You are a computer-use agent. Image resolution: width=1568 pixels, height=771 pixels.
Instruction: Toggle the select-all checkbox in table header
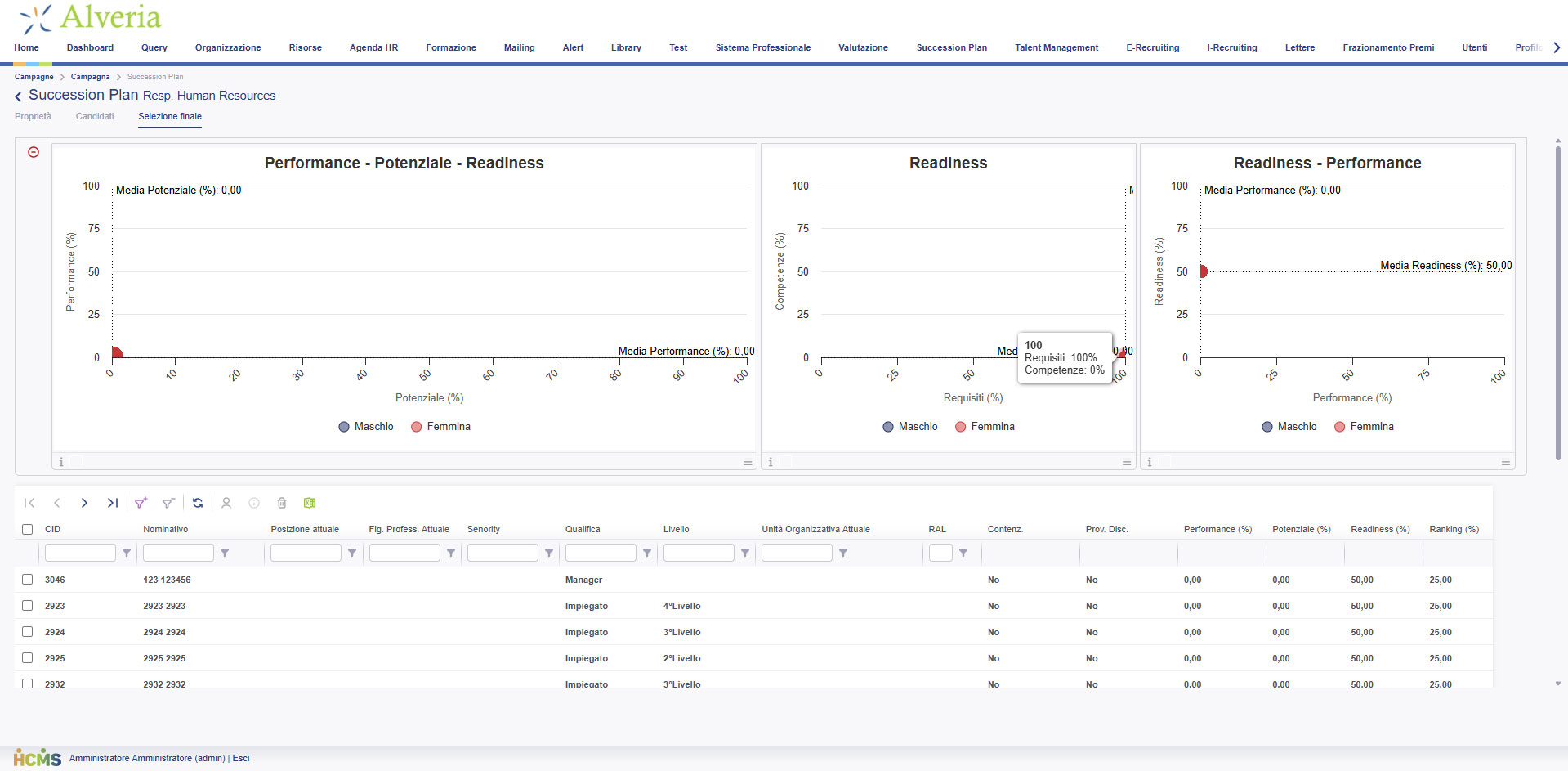tap(28, 529)
